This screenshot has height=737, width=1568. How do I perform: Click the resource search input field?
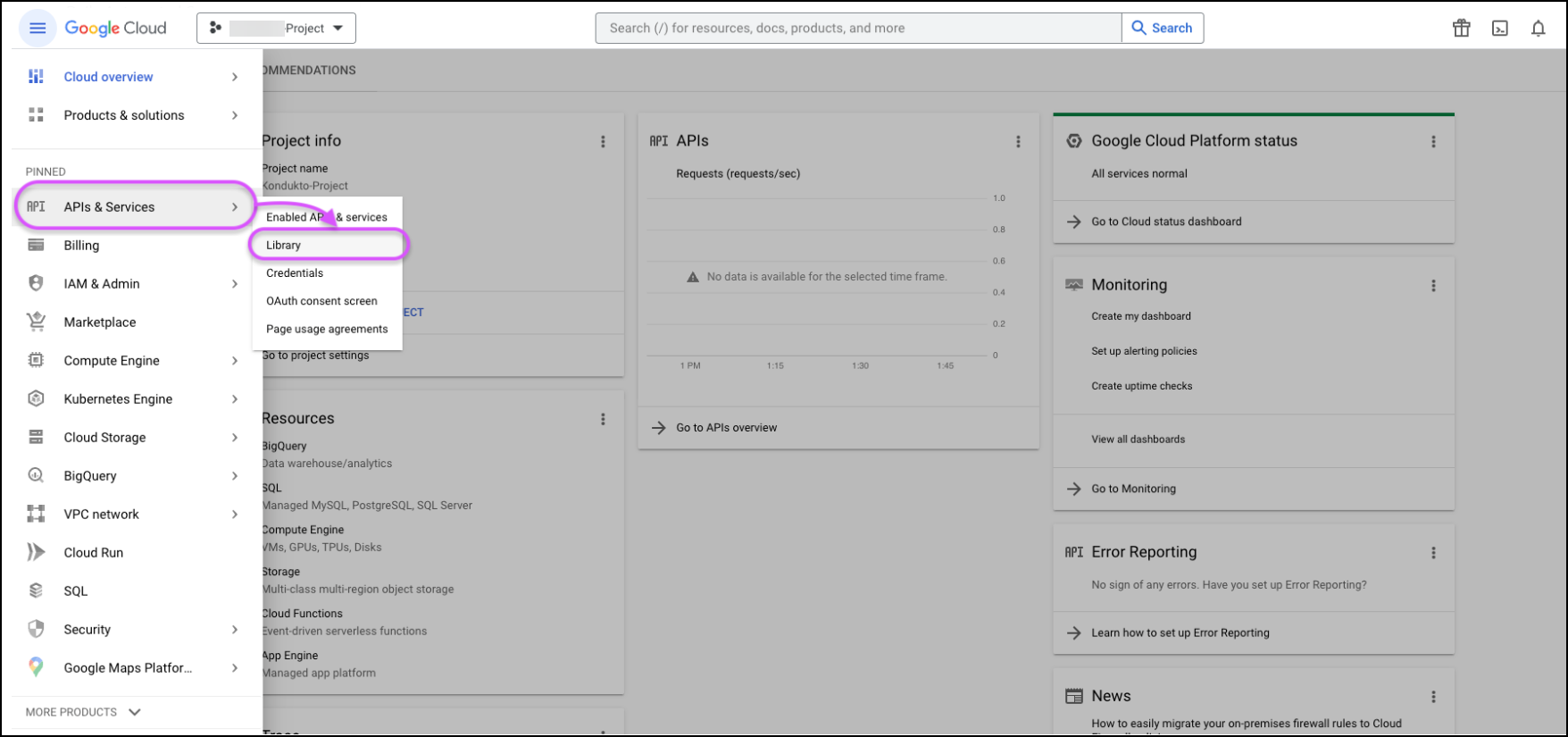click(x=857, y=29)
